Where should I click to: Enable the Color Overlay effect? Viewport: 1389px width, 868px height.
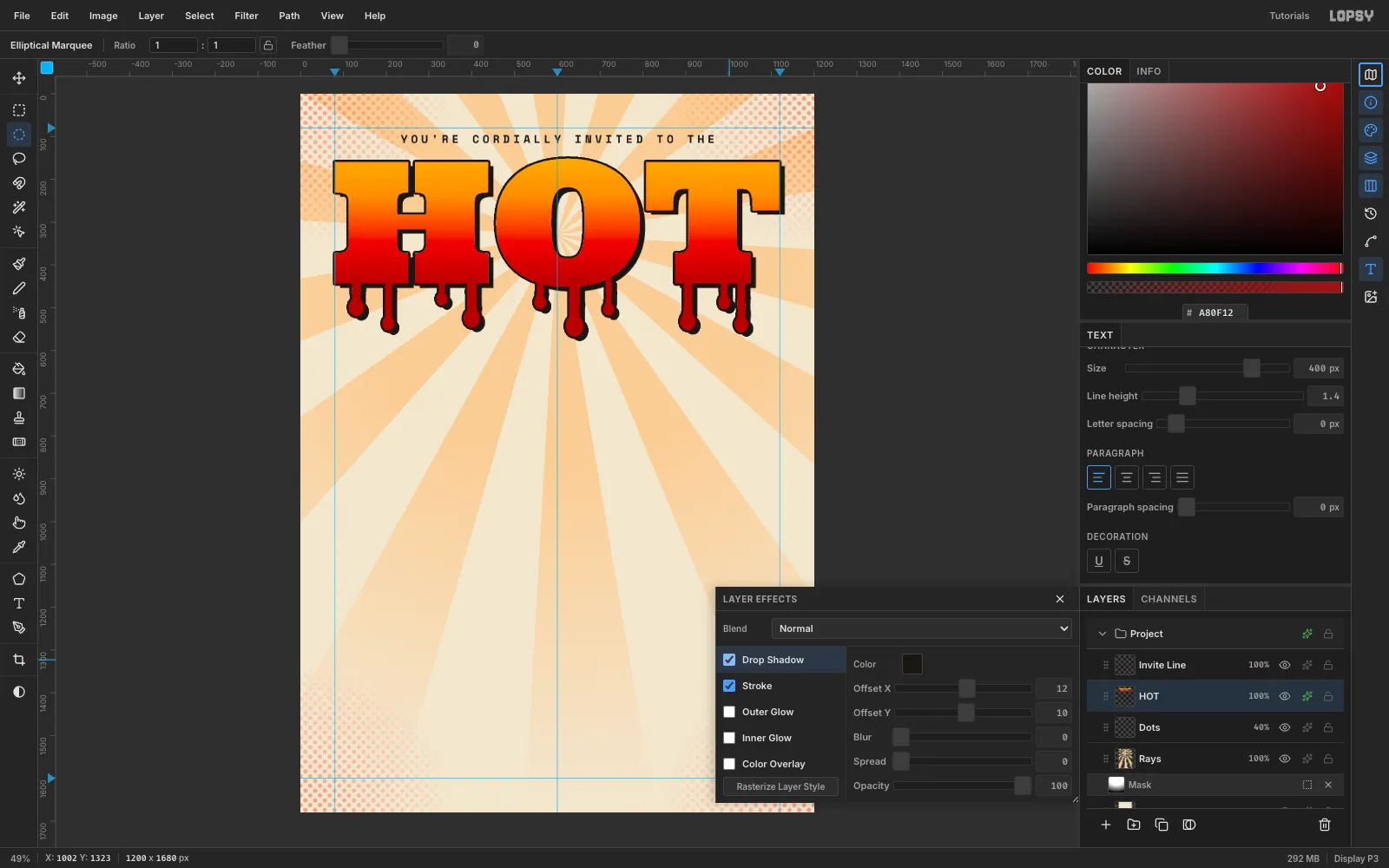click(x=729, y=764)
